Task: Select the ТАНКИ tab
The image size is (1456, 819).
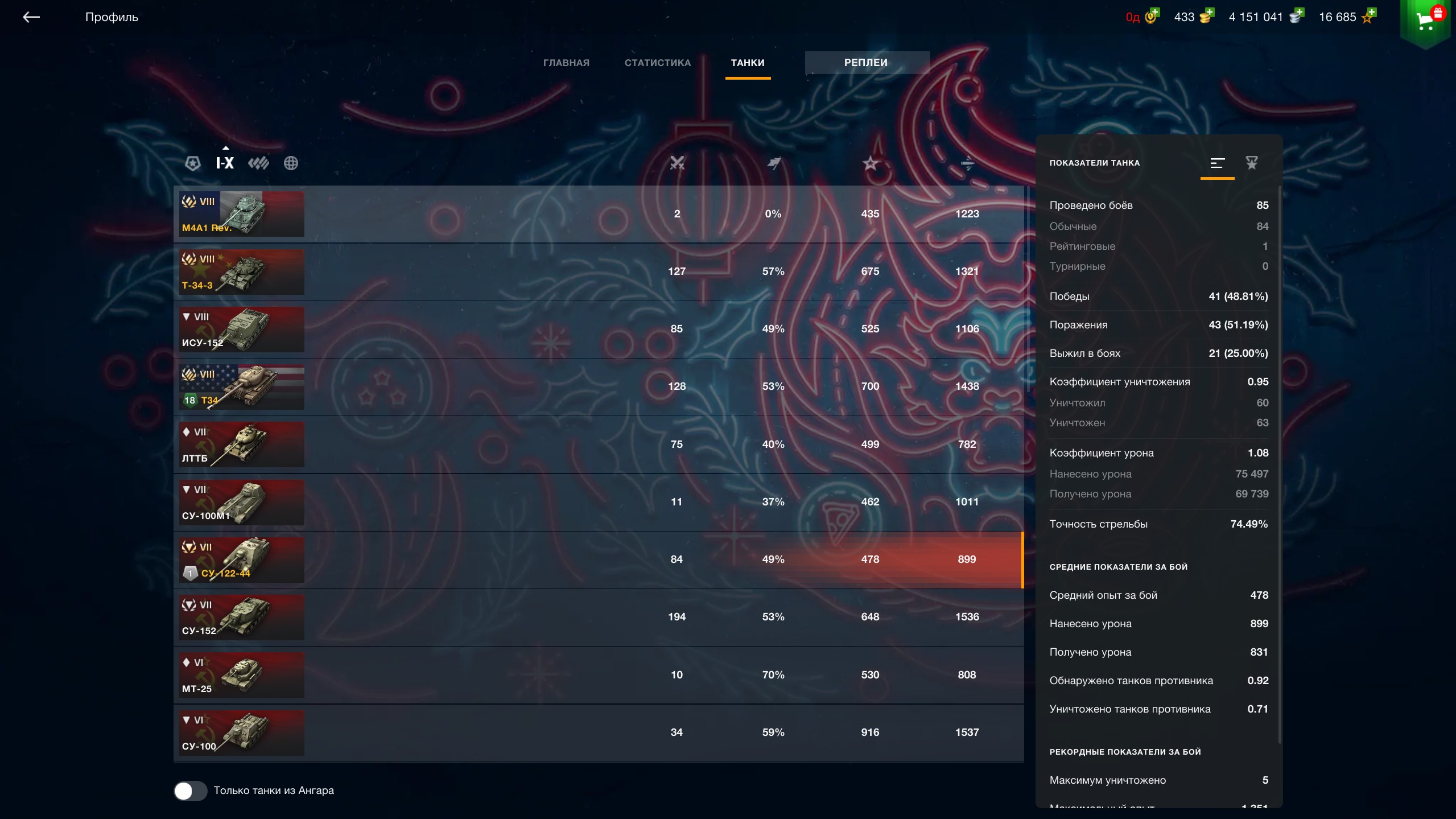Action: 748,63
